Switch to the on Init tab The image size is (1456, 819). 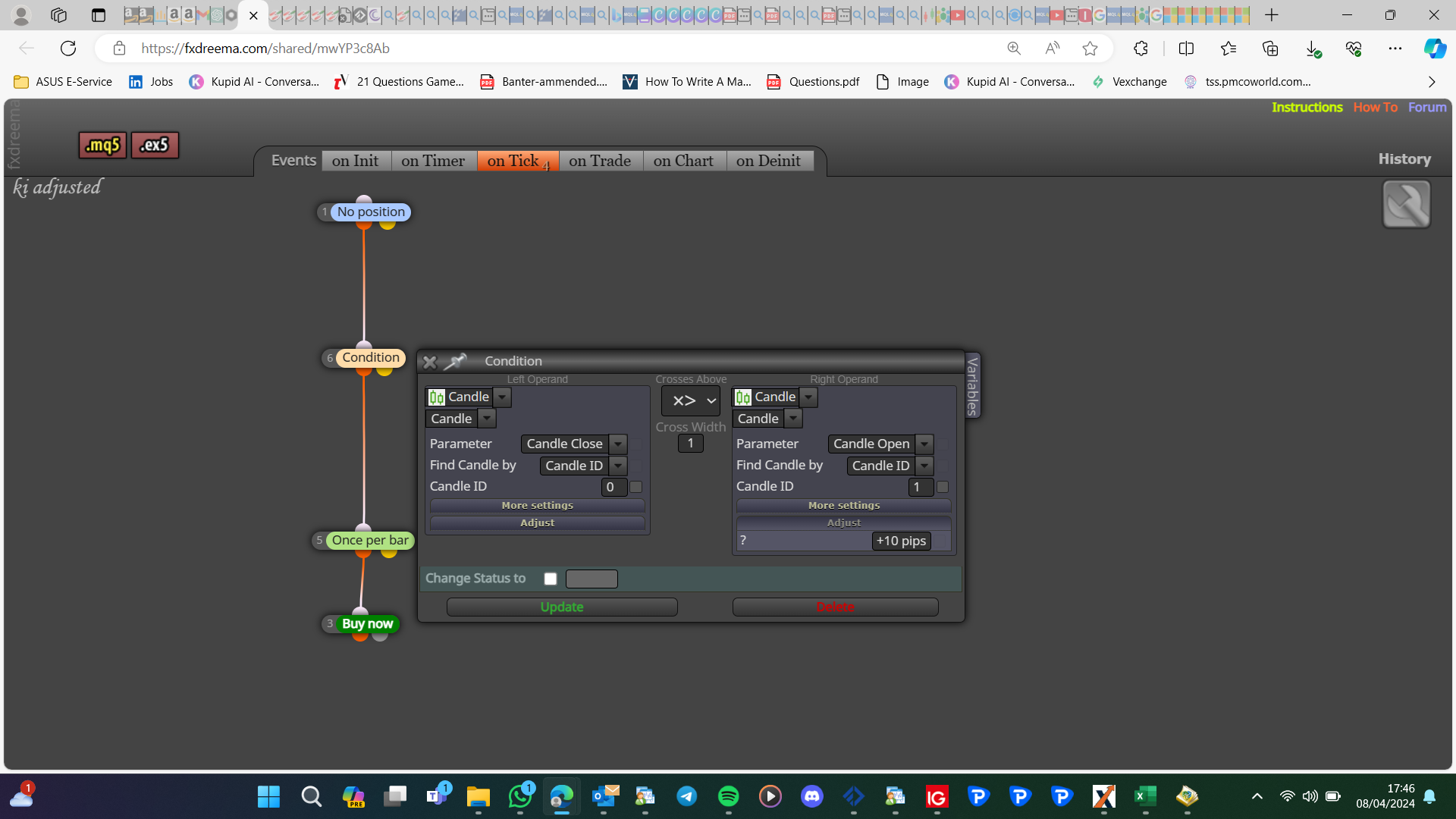click(355, 161)
